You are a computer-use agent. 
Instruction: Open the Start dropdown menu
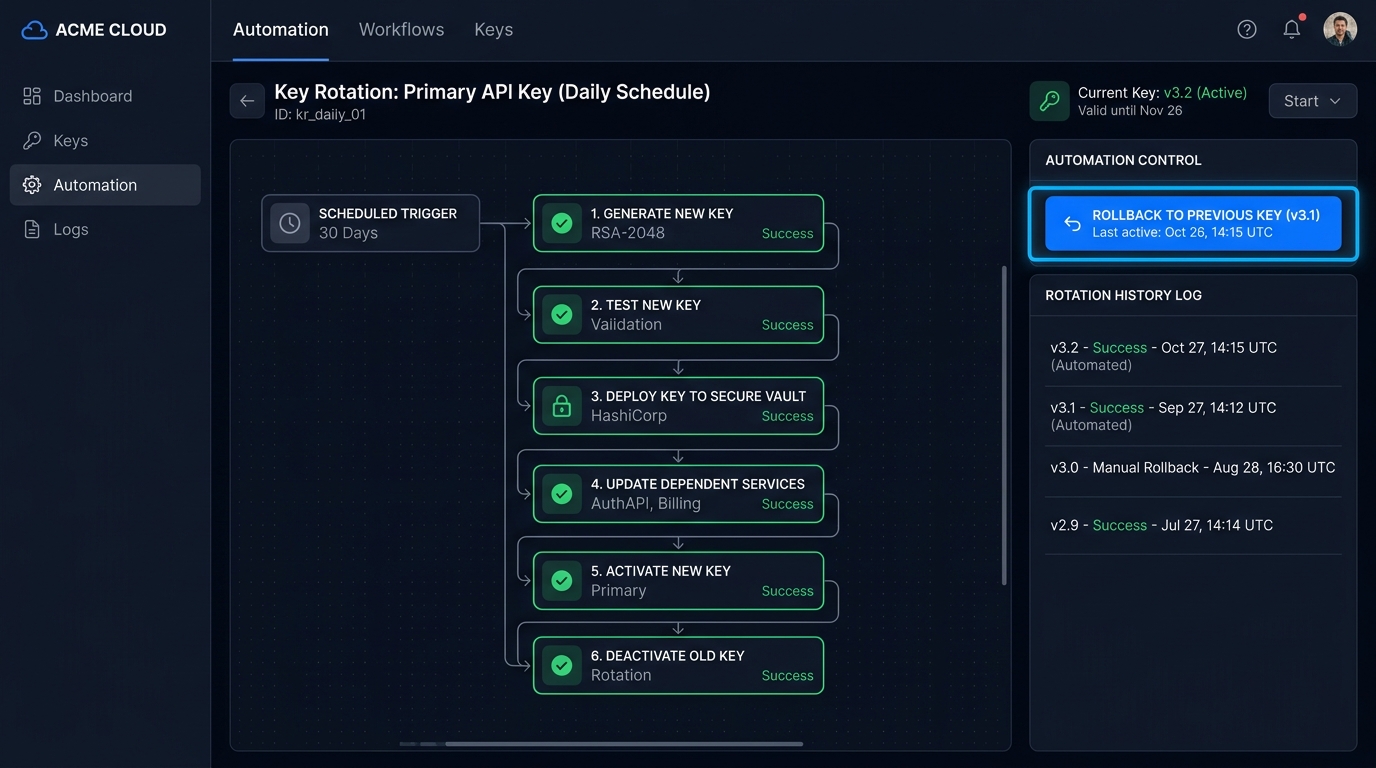[1313, 101]
